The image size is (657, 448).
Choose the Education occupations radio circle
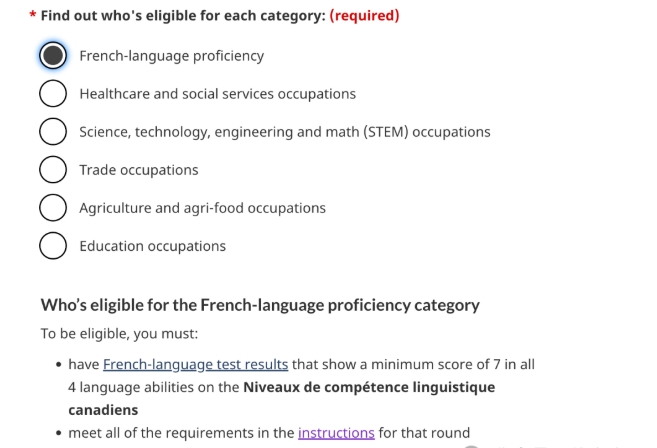[53, 246]
